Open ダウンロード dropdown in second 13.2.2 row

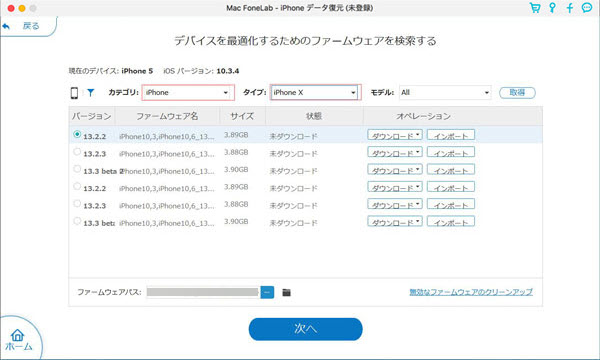(395, 187)
